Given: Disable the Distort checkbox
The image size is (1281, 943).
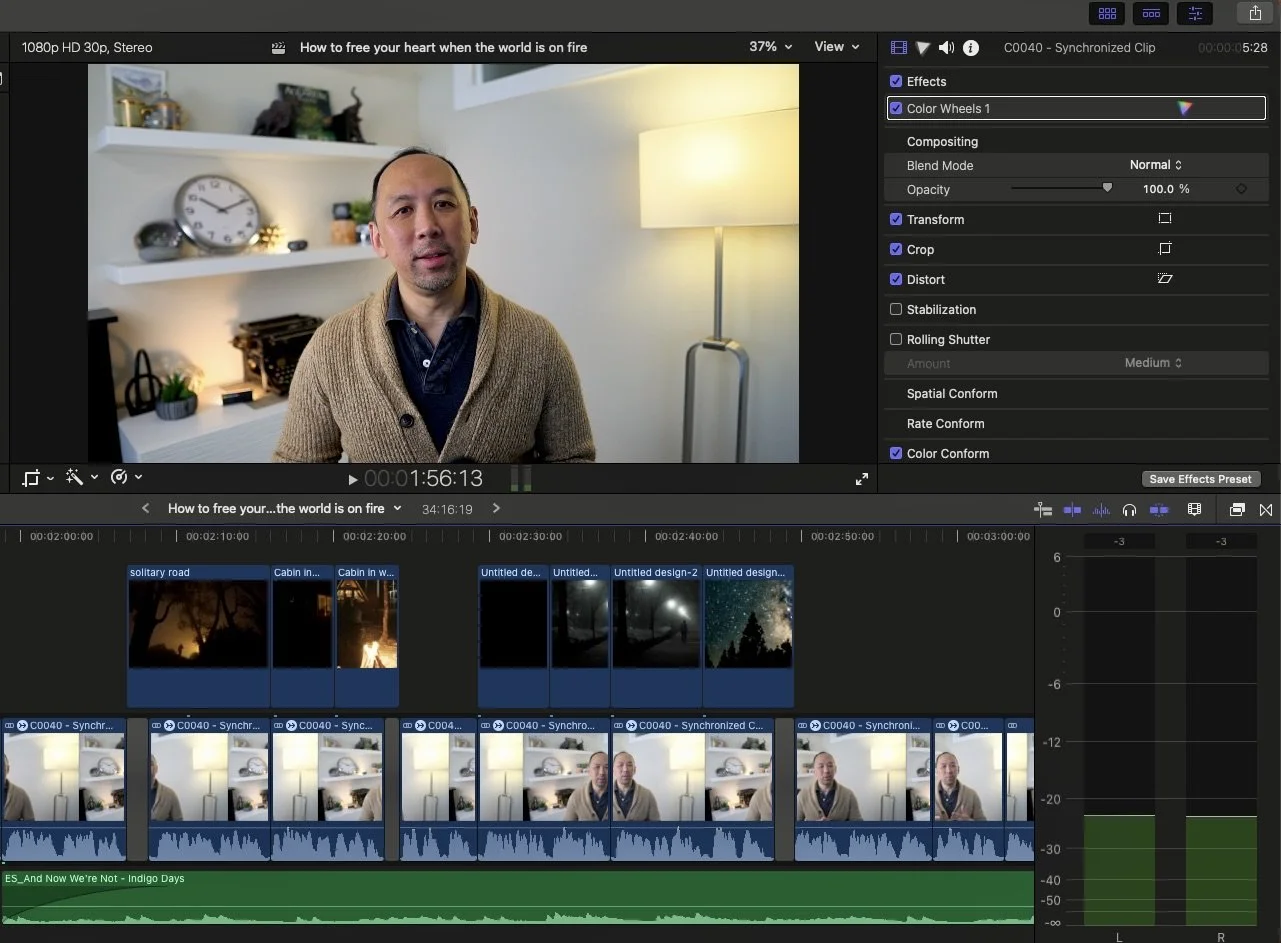Looking at the screenshot, I should coord(896,279).
